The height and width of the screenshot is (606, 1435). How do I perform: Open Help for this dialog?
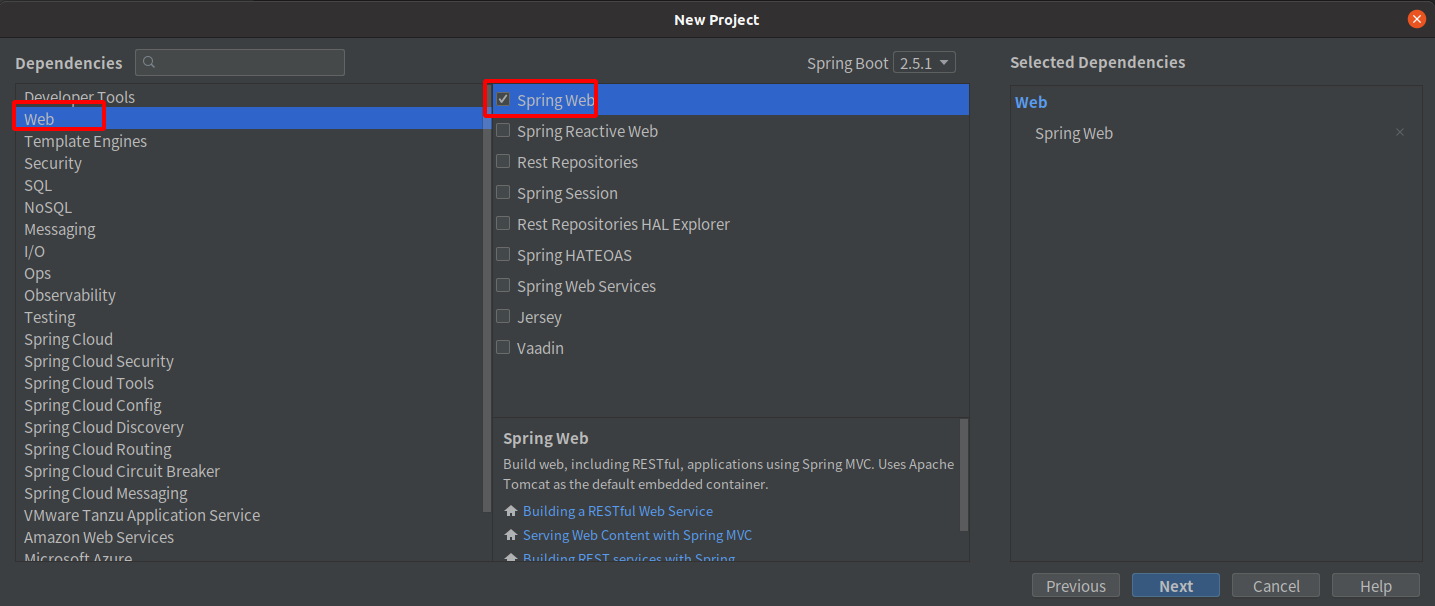tap(1376, 586)
